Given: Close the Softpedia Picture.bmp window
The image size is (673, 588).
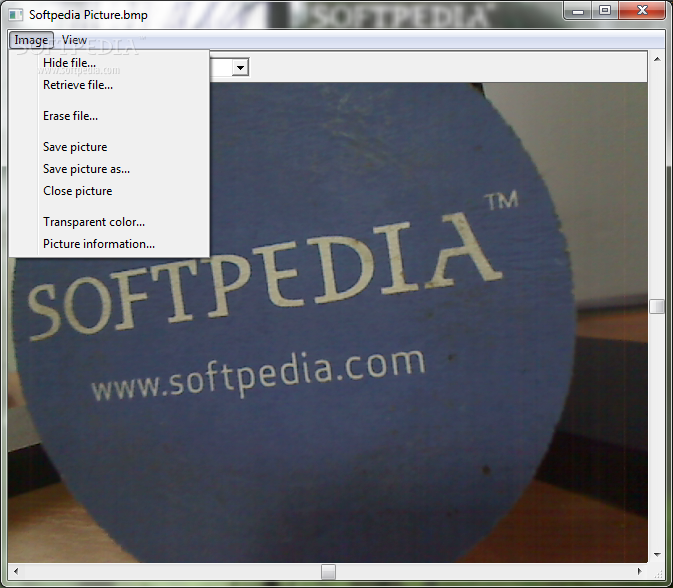Looking at the screenshot, I should [x=642, y=11].
